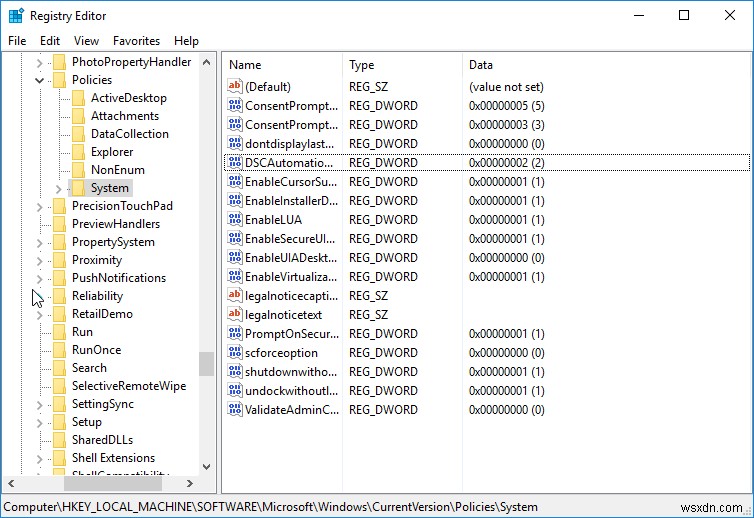
Task: Select the first ConsentPrompt value with data 5
Action: pos(291,106)
